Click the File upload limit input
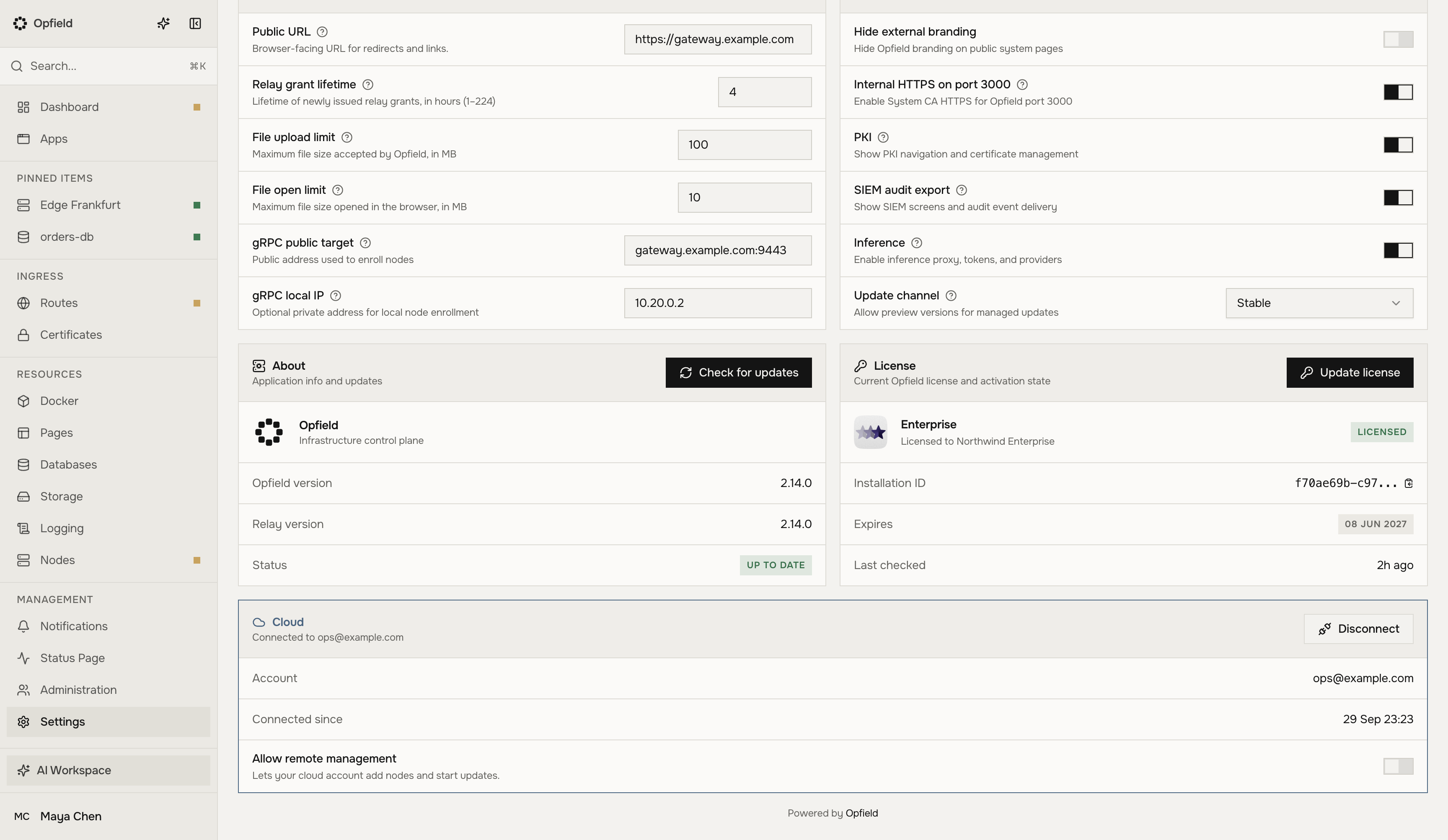The width and height of the screenshot is (1448, 840). [745, 145]
